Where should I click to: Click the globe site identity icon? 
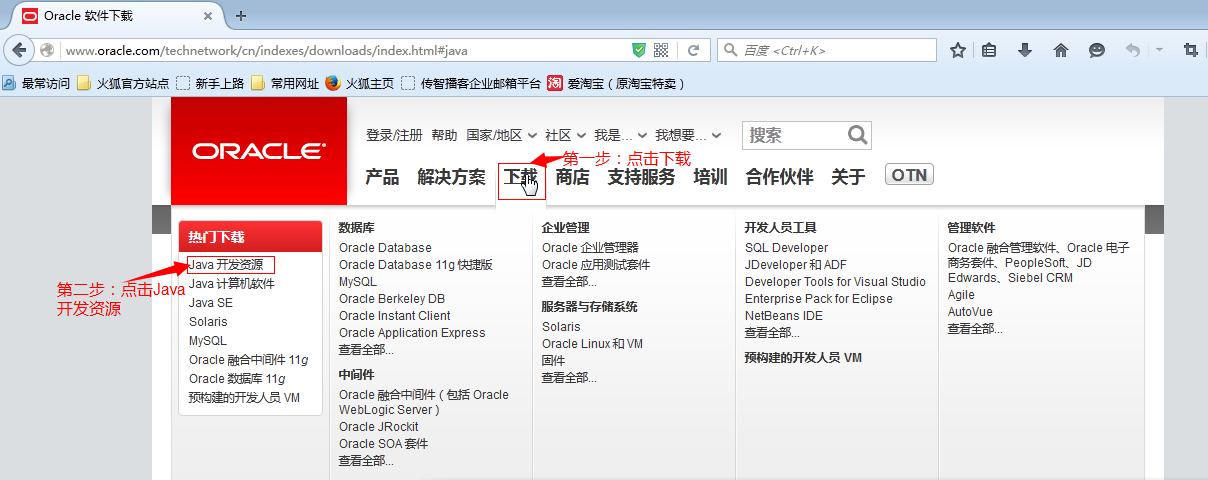coord(47,50)
